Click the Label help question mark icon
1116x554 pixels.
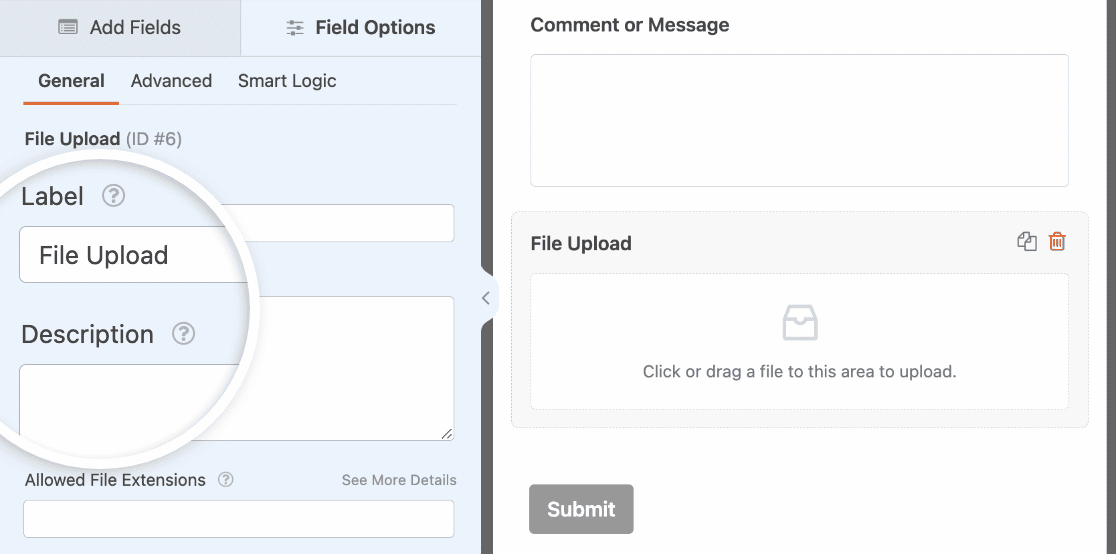coord(114,196)
